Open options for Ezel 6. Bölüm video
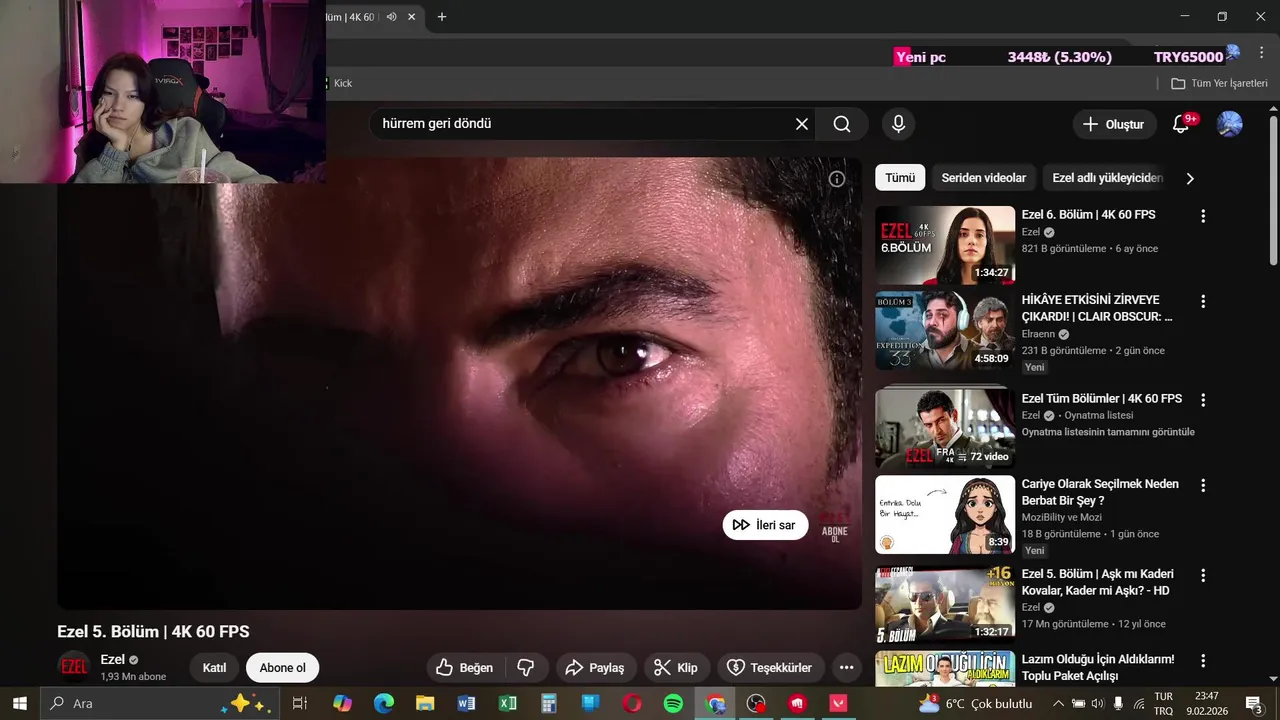 1203,216
